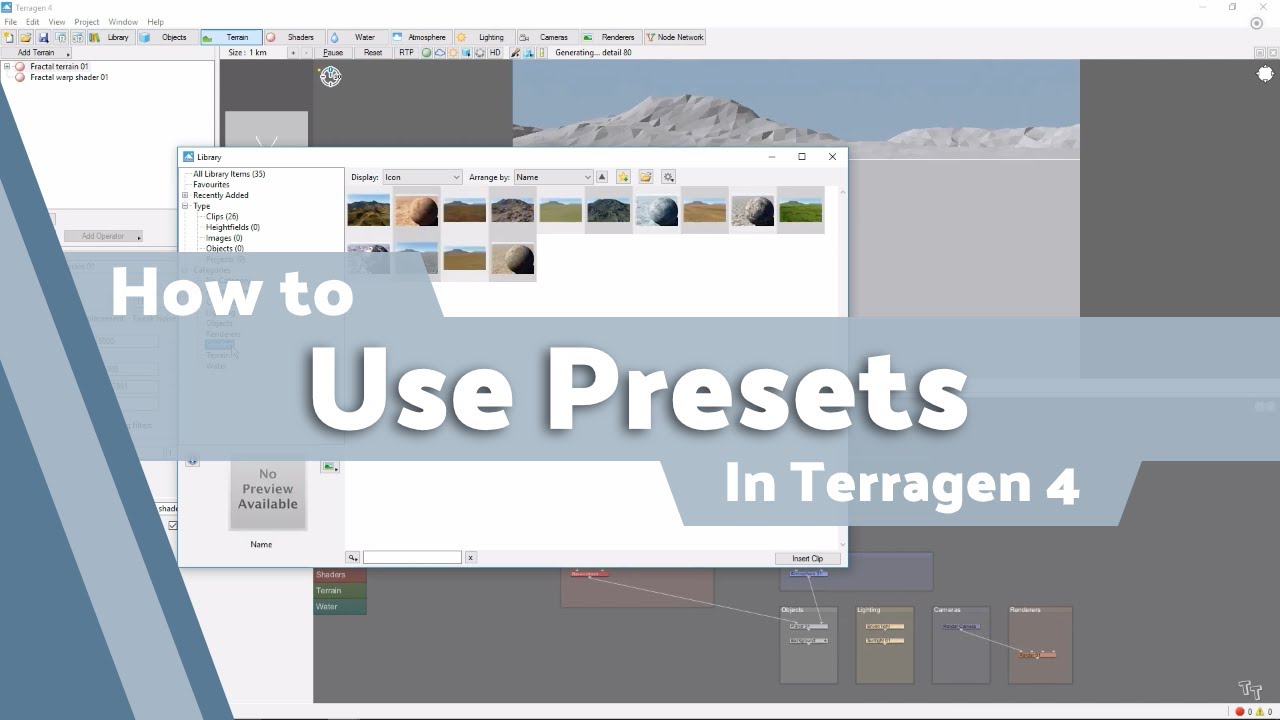Click the Save project floppy icon
The height and width of the screenshot is (720, 1280).
tap(43, 37)
